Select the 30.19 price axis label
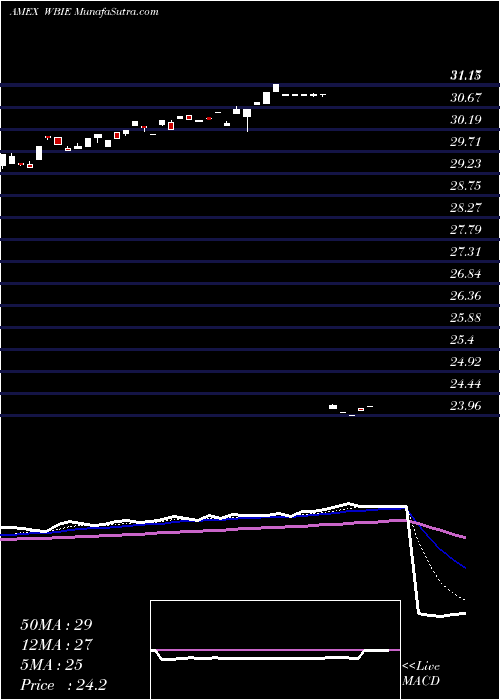This screenshot has height=700, width=500. tap(466, 120)
